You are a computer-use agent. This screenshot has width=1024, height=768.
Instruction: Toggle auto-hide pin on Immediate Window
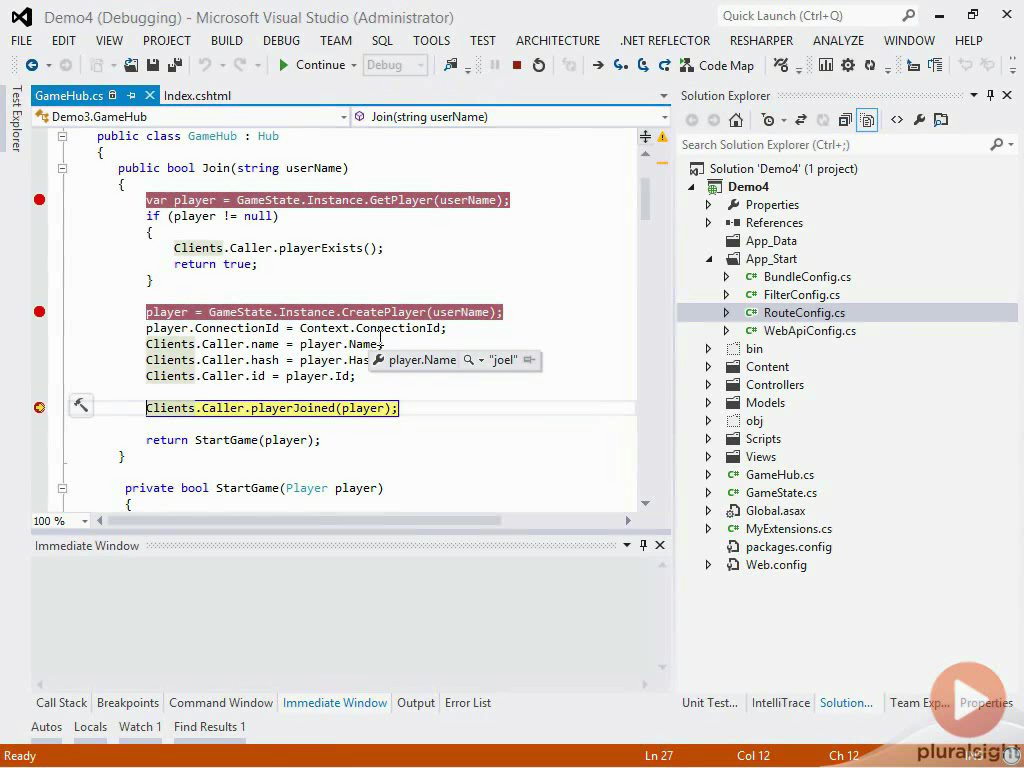click(x=643, y=545)
